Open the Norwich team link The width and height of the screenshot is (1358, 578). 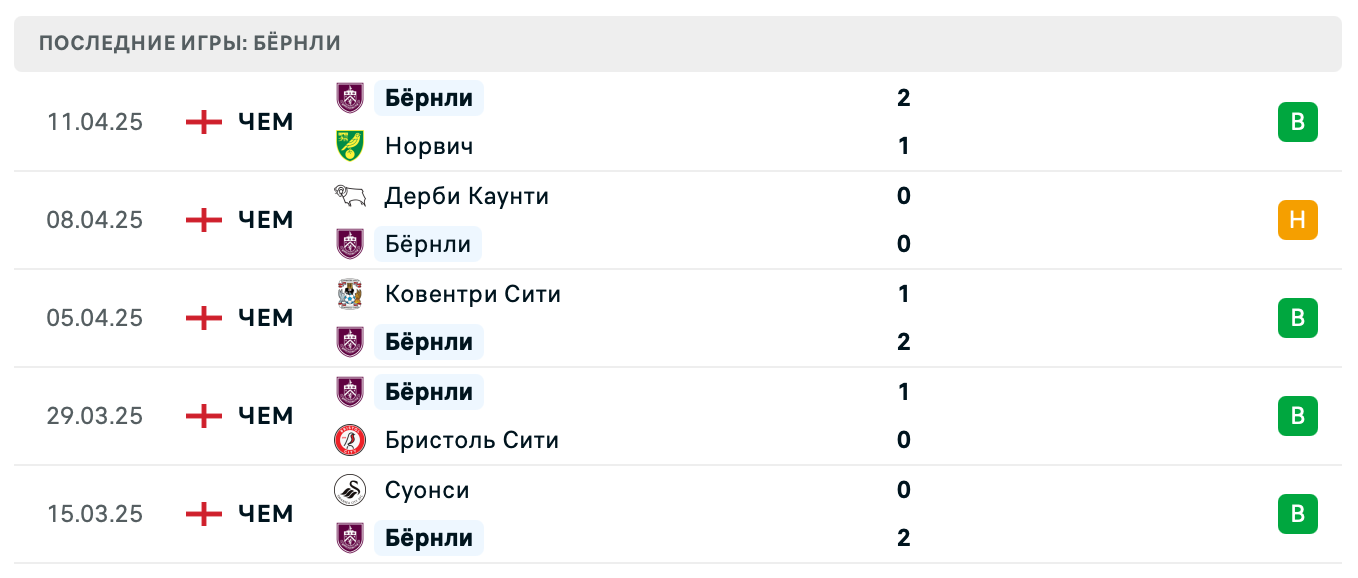429,146
